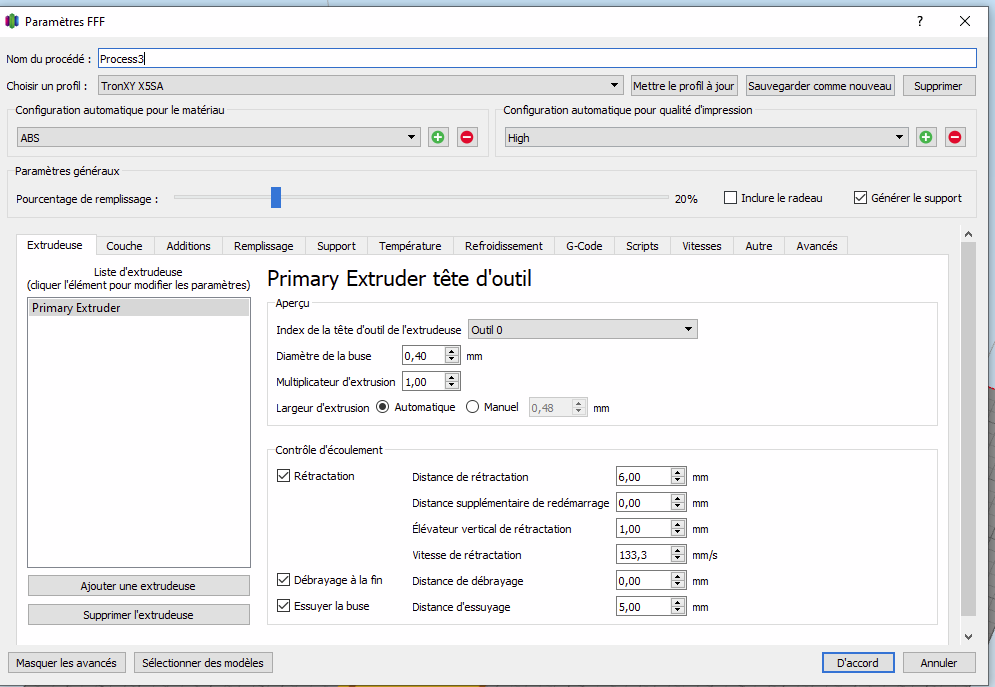
Task: Click Masquer les avancés button
Action: pyautogui.click(x=67, y=662)
